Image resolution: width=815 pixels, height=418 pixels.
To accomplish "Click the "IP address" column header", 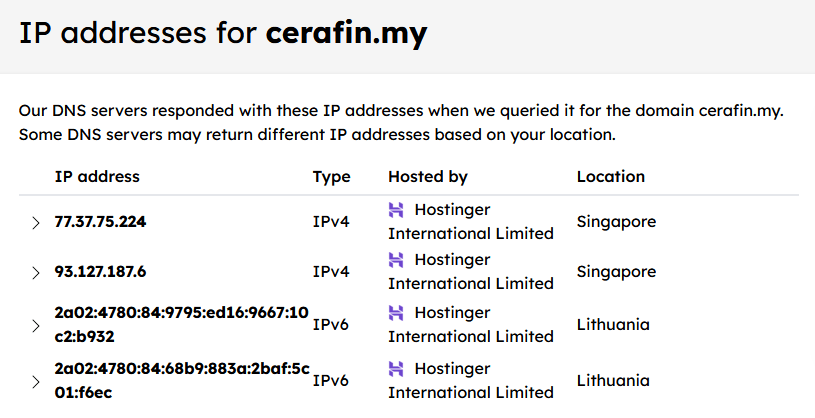I will click(x=97, y=177).
